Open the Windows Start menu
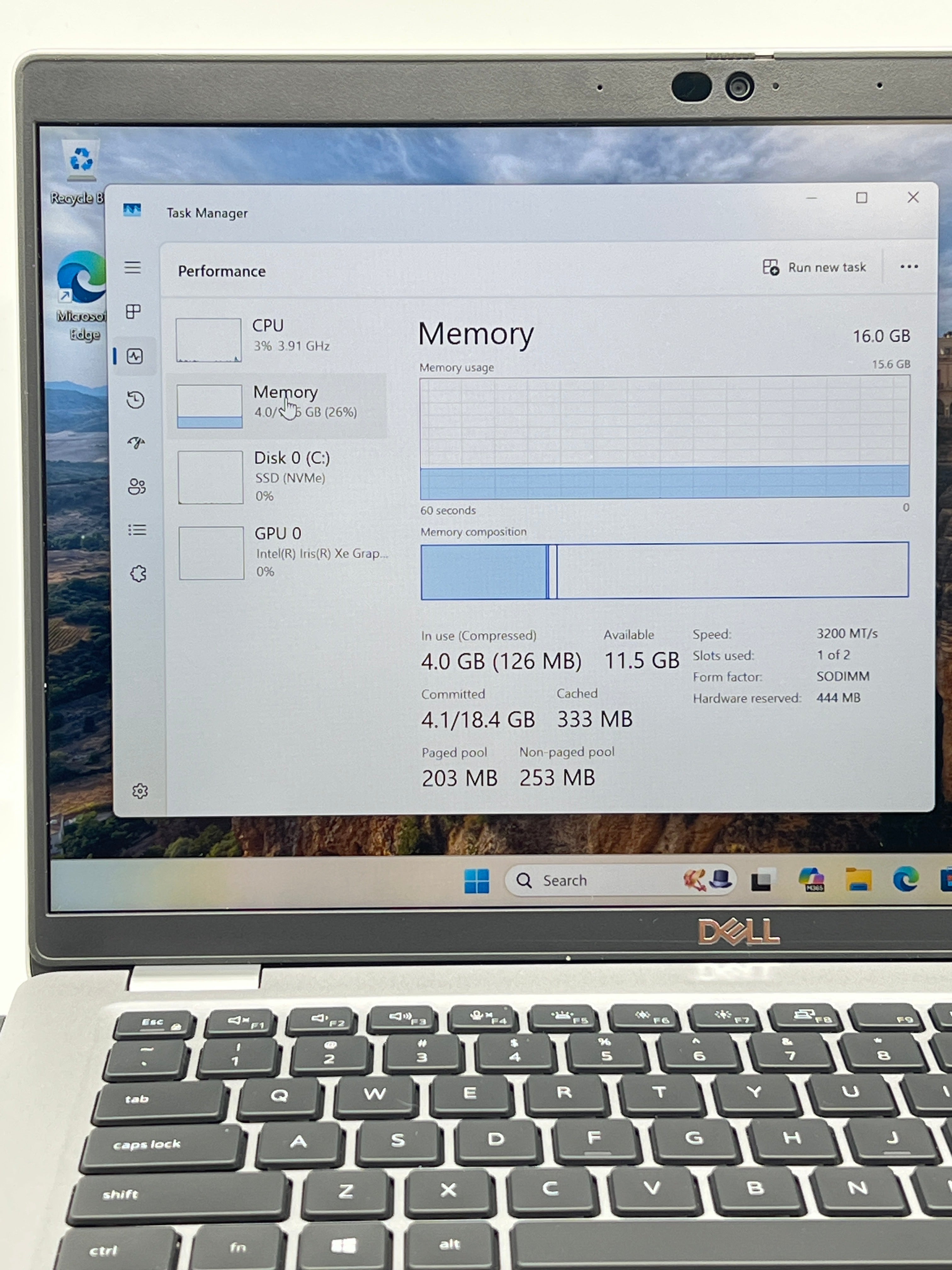This screenshot has height=1270, width=952. pos(477,881)
